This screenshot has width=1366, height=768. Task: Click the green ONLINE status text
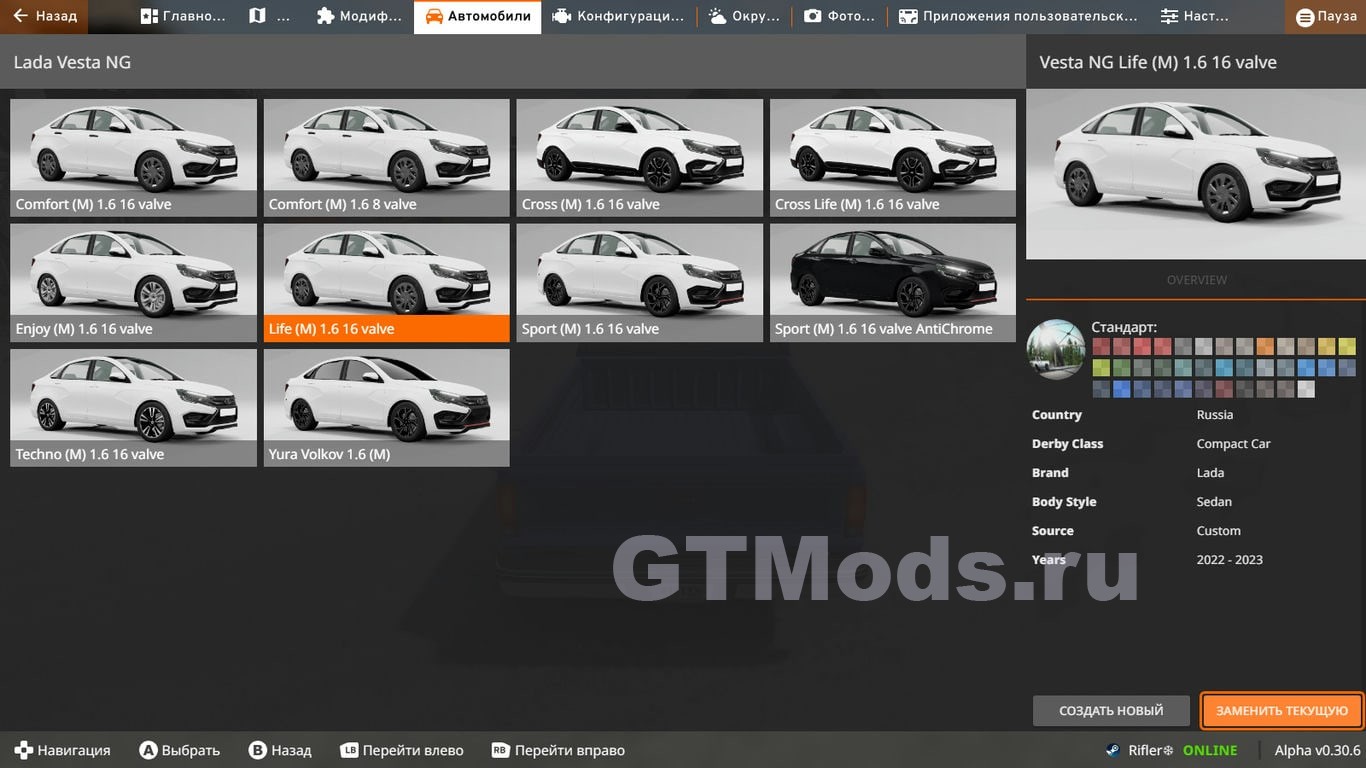[1210, 750]
